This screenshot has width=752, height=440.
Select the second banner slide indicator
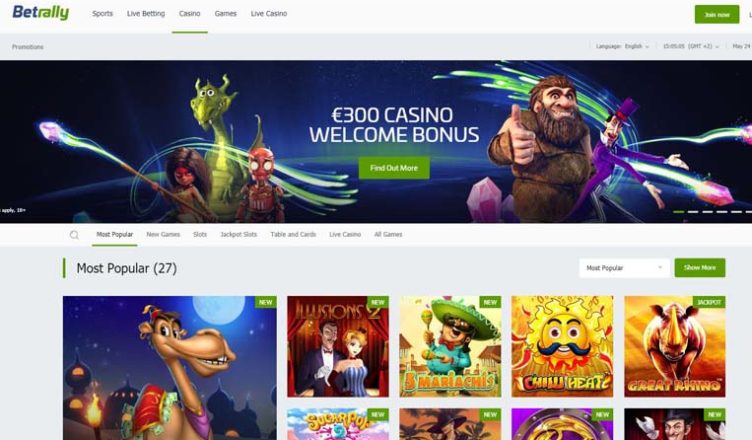[x=693, y=212]
